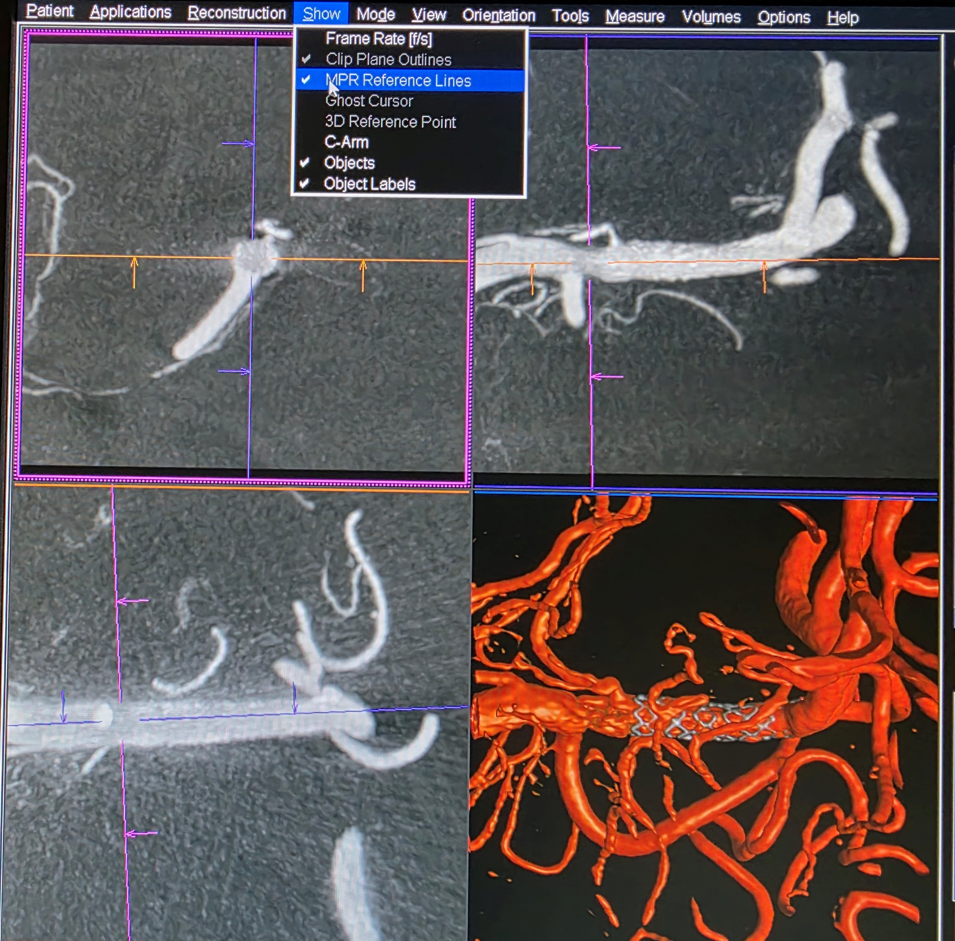Enable the Ghost Cursor option
Screen dimensions: 955x941
tap(369, 101)
